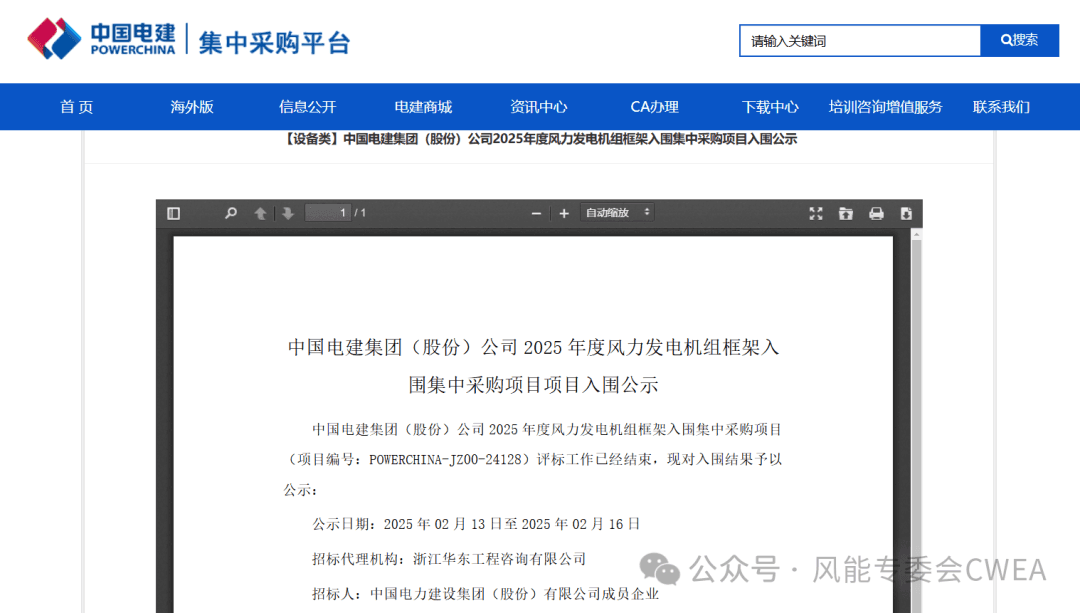Click the 联系我们 link
This screenshot has height=613, width=1080.
[1001, 107]
